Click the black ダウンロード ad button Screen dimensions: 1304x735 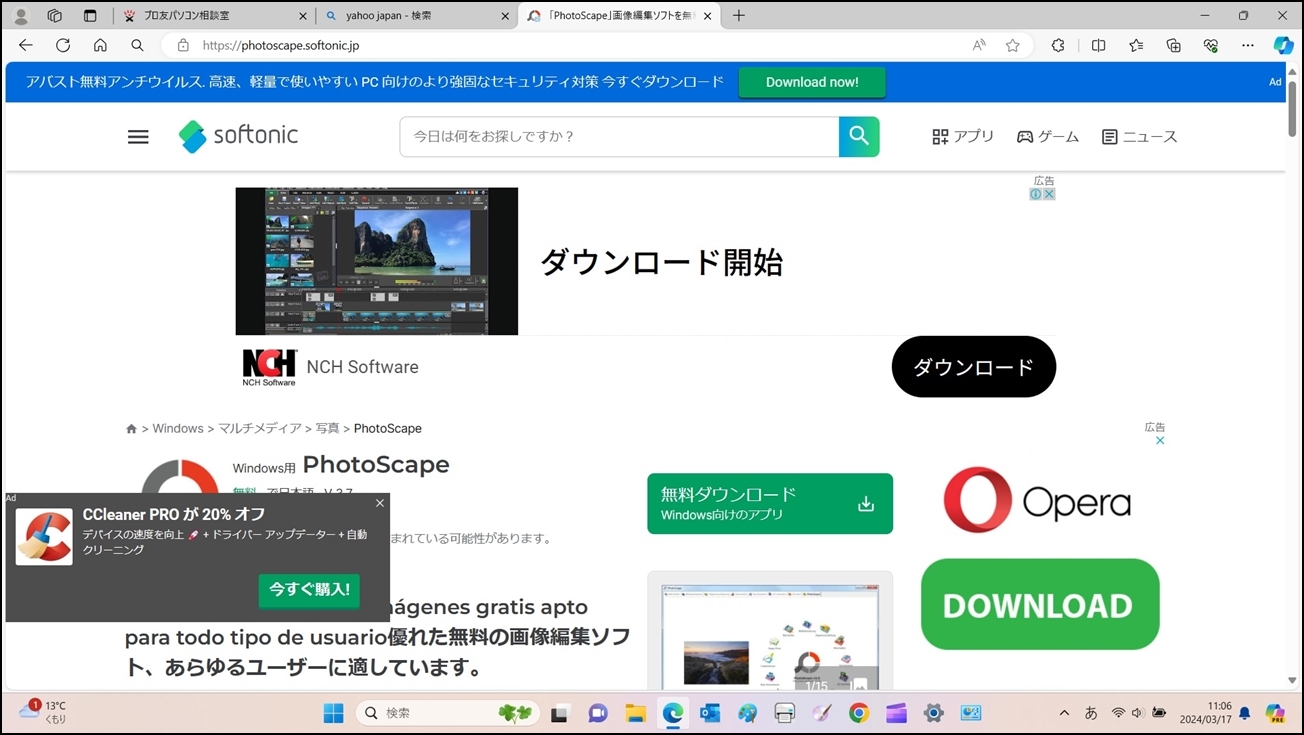tap(974, 367)
